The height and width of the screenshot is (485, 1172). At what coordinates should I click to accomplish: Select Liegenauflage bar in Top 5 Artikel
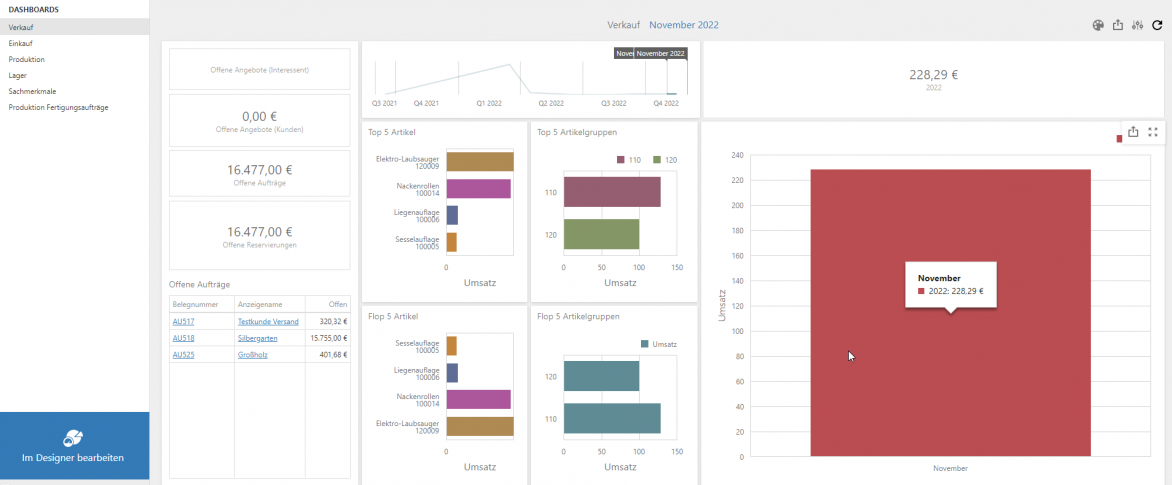pyautogui.click(x=452, y=215)
